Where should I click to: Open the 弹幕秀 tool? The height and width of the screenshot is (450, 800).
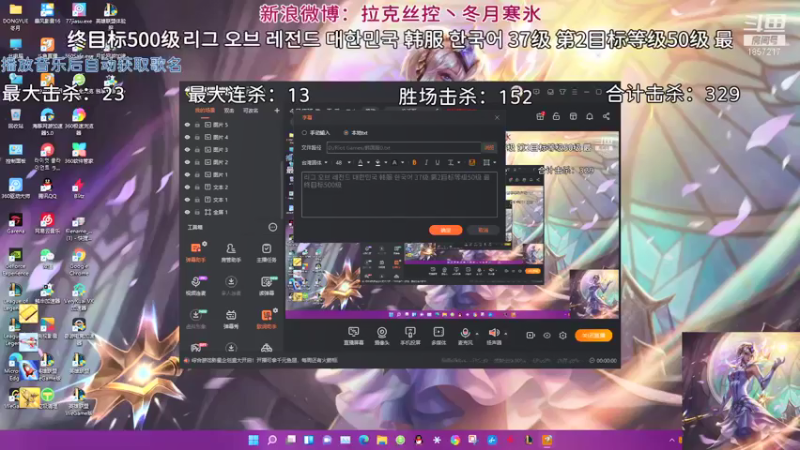pyautogui.click(x=231, y=319)
